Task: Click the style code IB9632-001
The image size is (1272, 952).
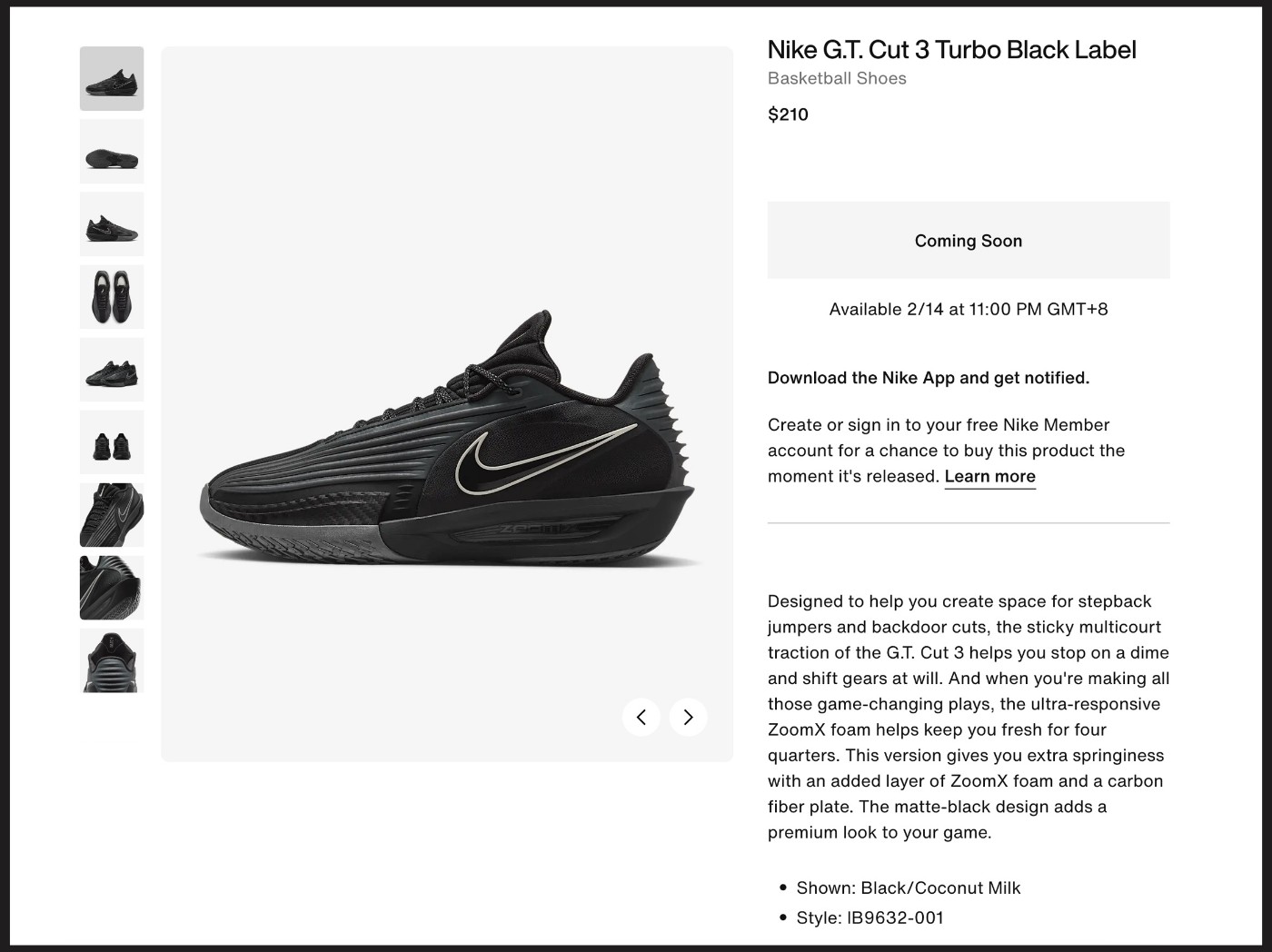Action: 895,917
